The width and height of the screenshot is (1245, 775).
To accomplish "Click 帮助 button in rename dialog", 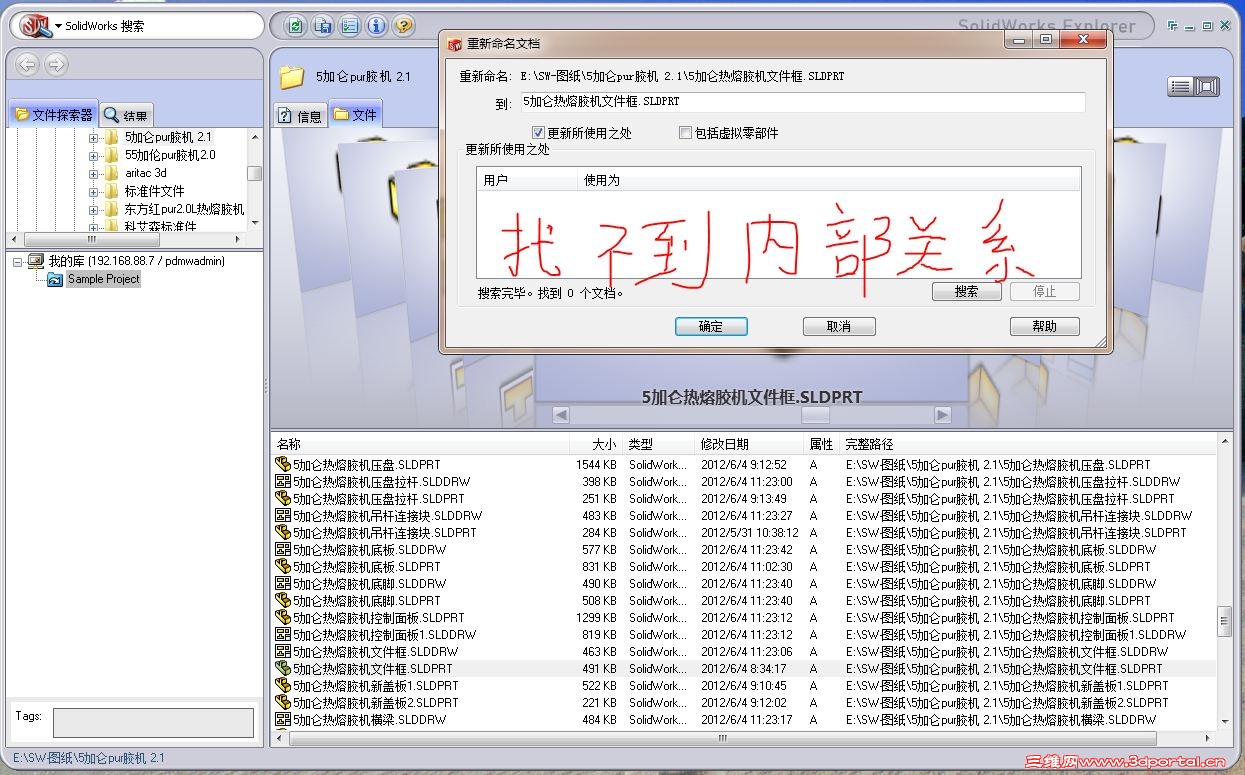I will click(1045, 327).
